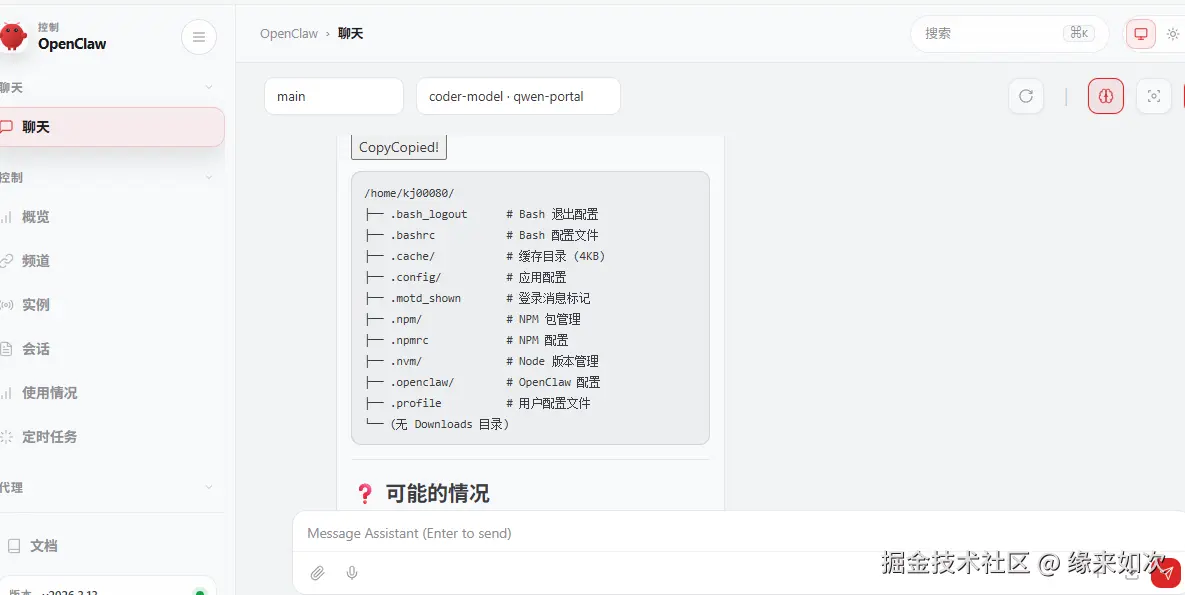1185x595 pixels.
Task: Open the main session dropdown
Action: [333, 96]
